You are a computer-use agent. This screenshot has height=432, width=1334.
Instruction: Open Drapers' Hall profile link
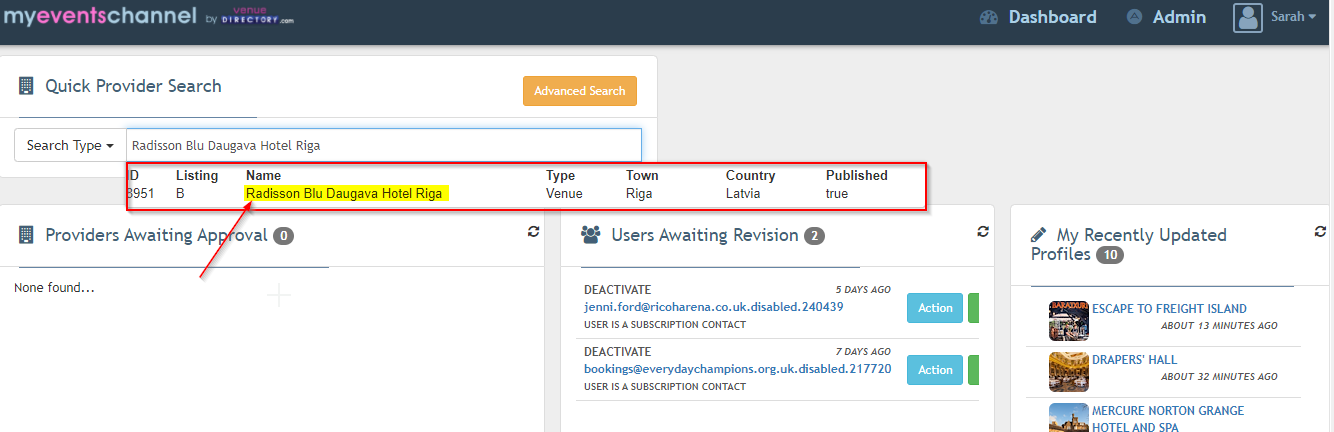[x=1135, y=359]
